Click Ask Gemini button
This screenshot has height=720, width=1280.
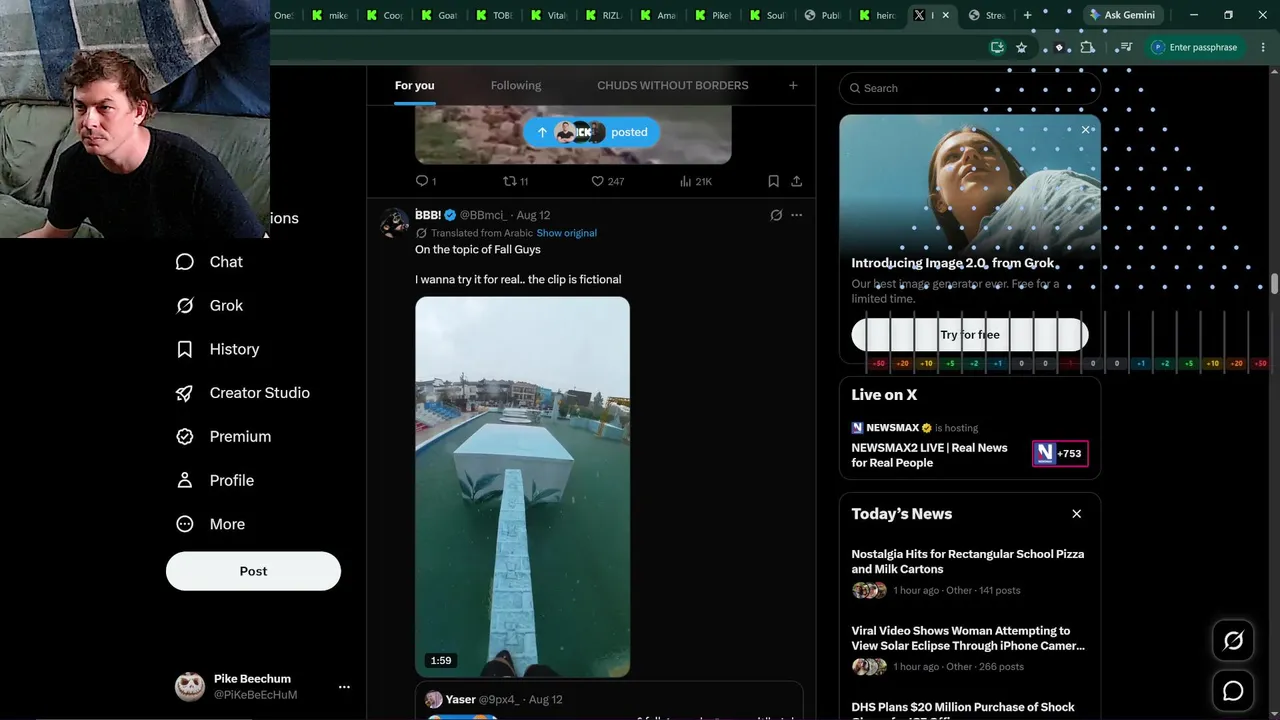[x=1122, y=15]
